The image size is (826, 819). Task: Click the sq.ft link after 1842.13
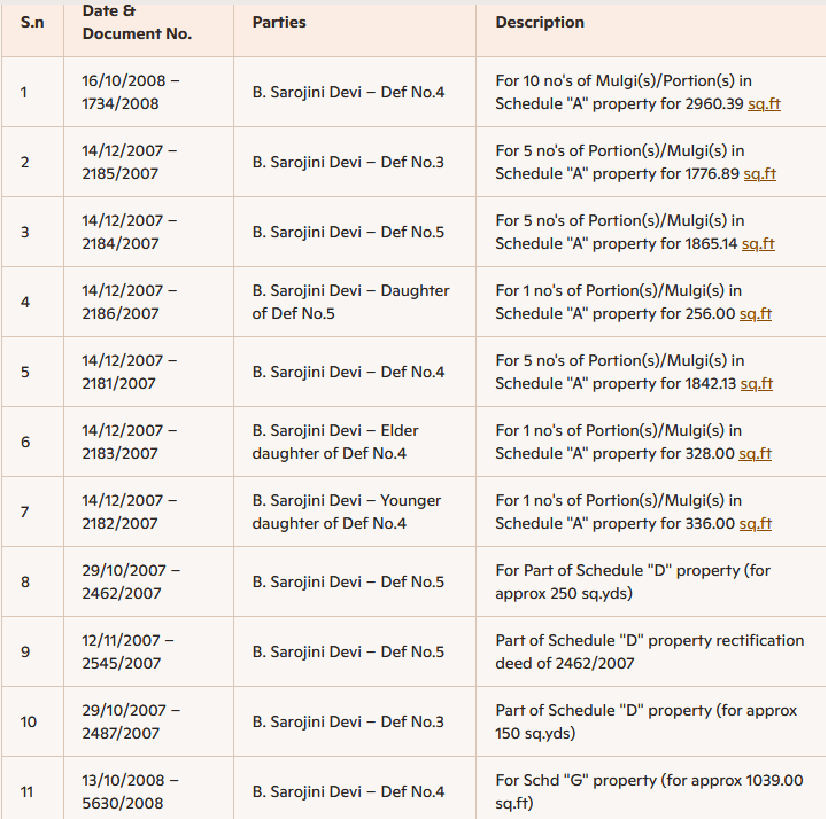[757, 384]
